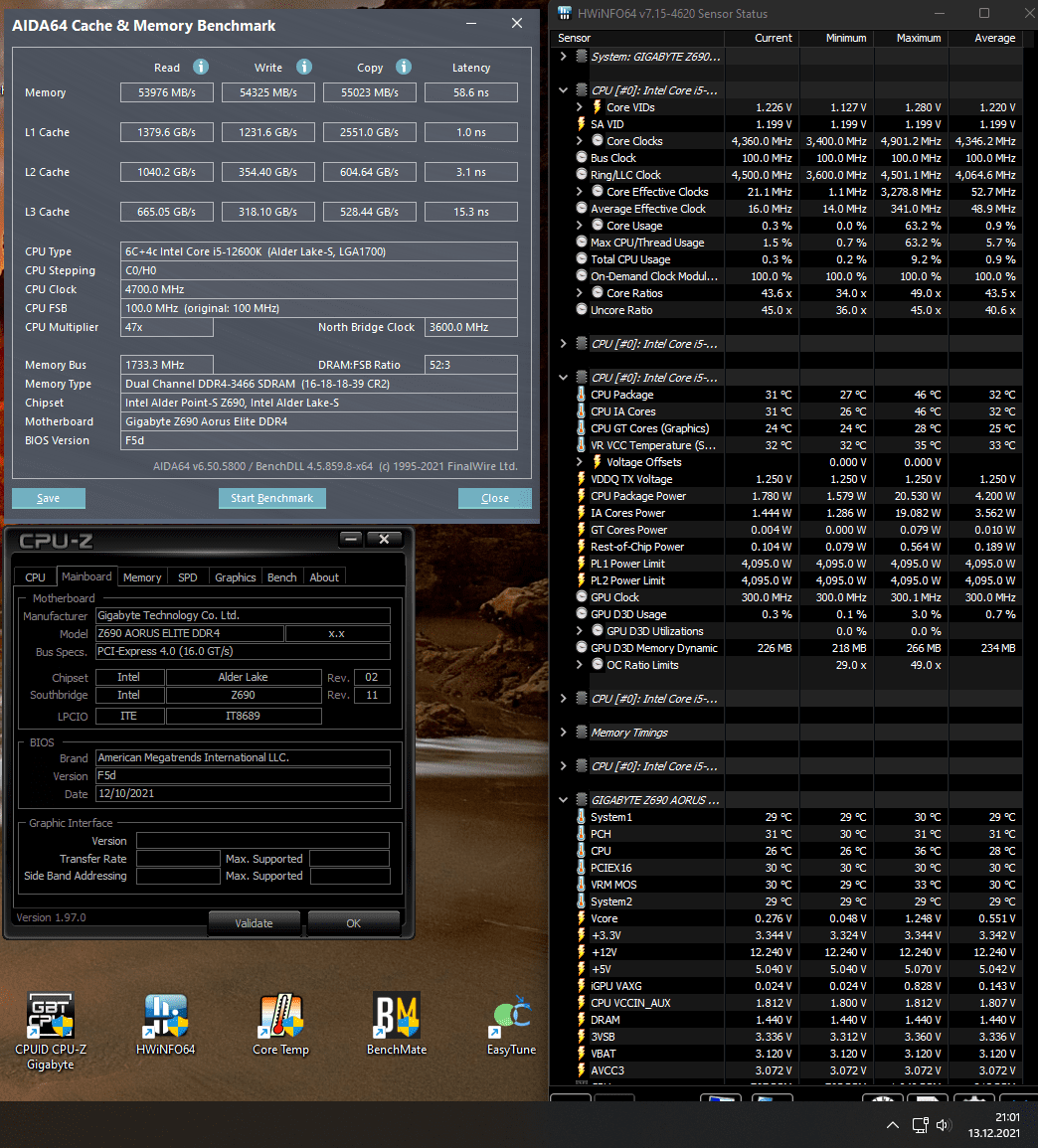The width and height of the screenshot is (1038, 1148).
Task: Expand the Core Effective Clocks row
Action: pos(579,191)
